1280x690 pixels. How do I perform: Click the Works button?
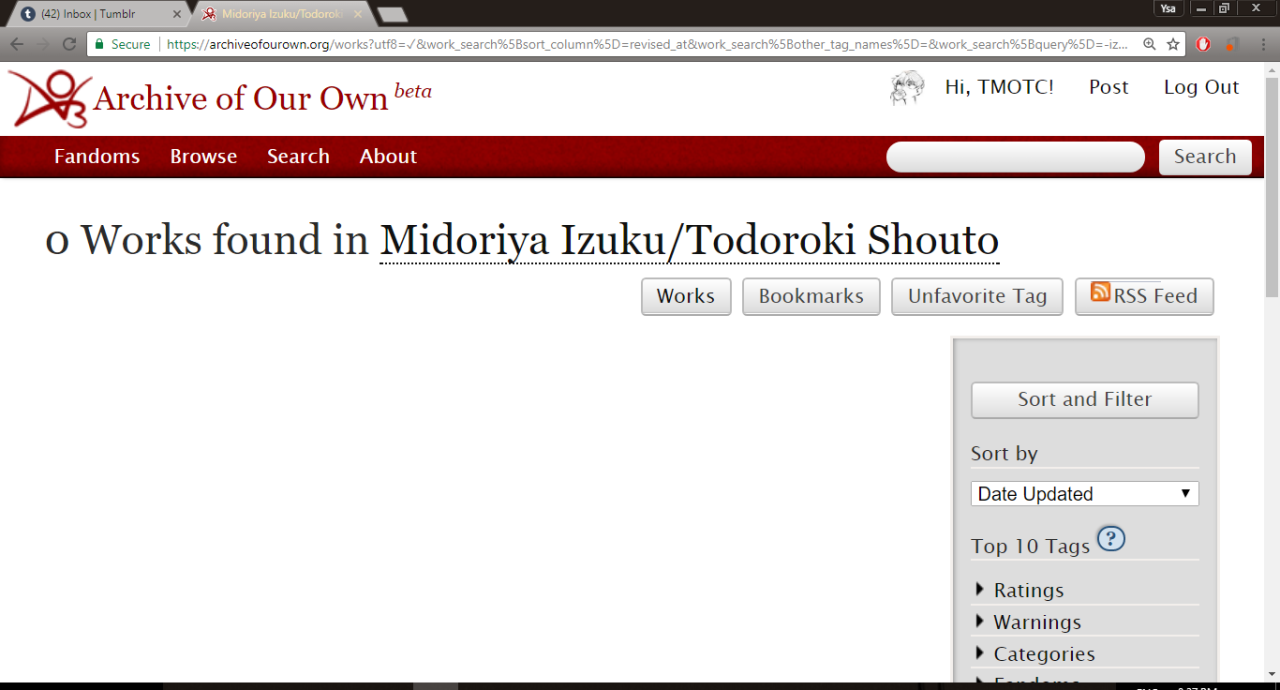[x=686, y=296]
